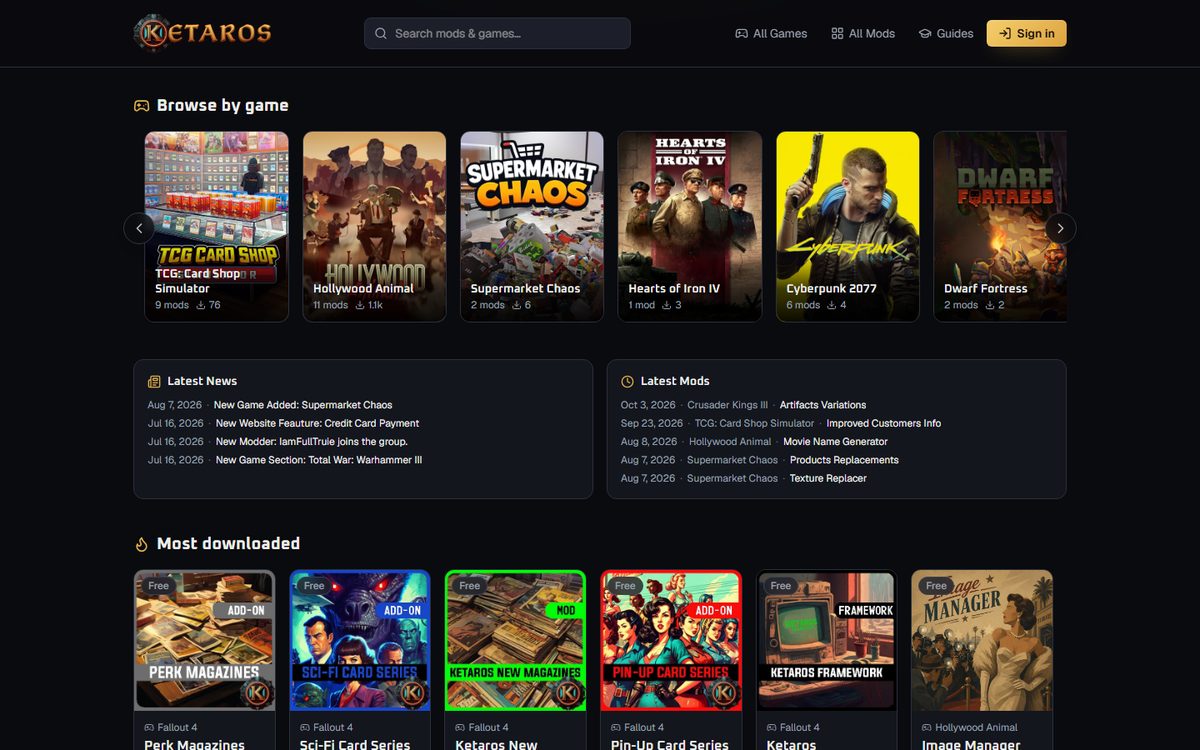Click download count icon on TCG card
Viewport: 1200px width, 750px height.
tap(201, 305)
